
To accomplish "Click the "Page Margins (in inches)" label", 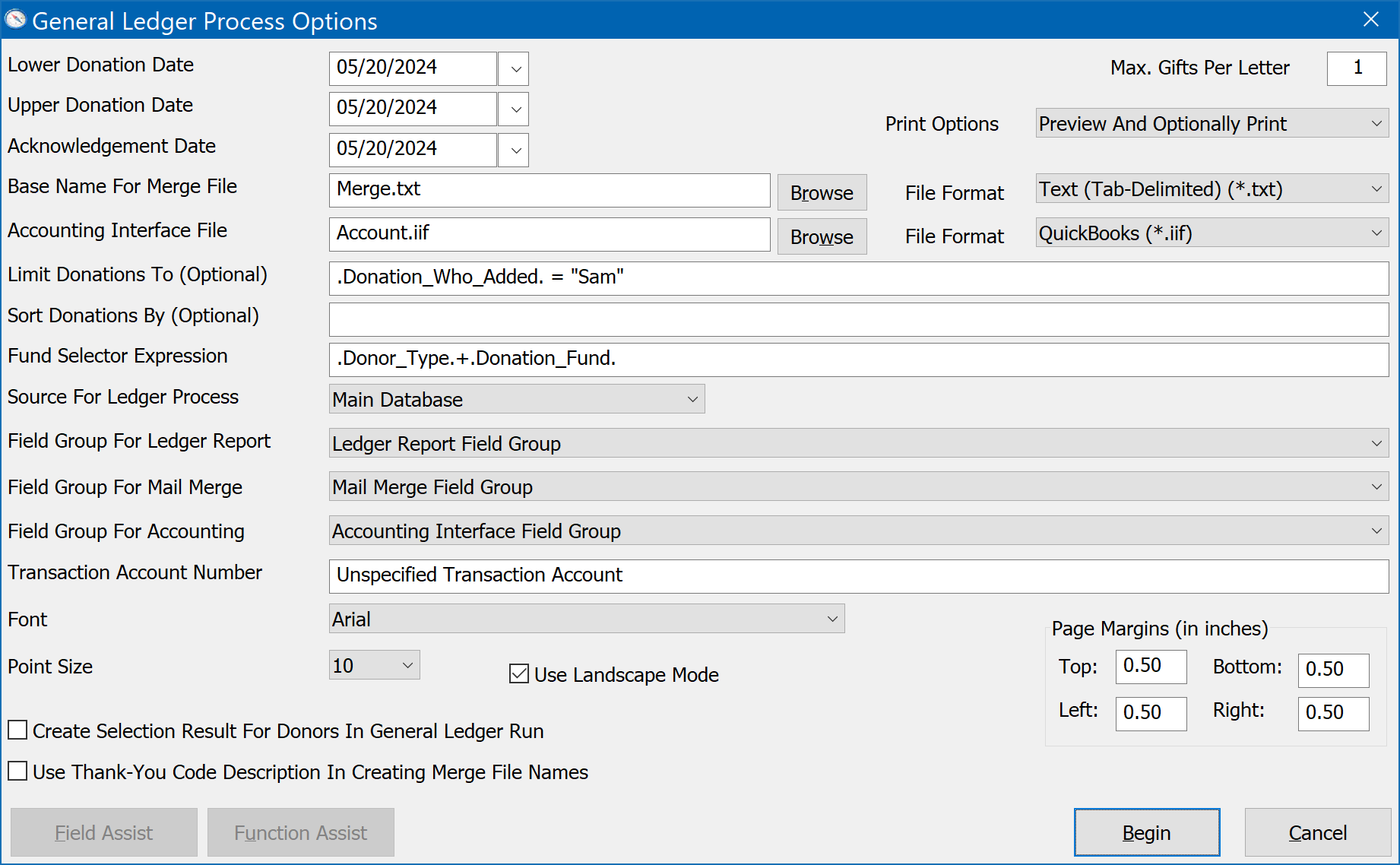I will coord(1160,629).
